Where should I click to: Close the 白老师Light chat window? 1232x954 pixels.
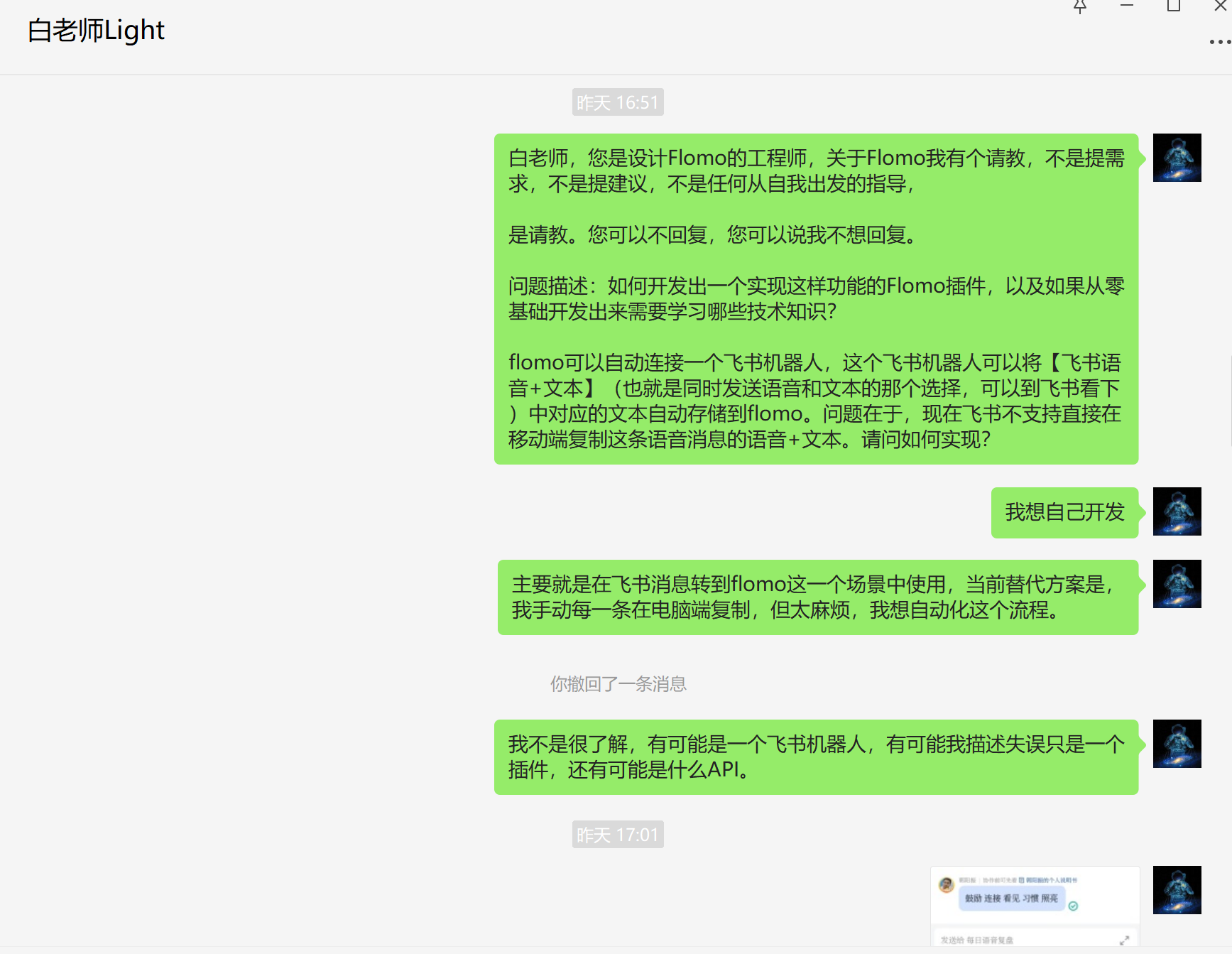[1221, 6]
